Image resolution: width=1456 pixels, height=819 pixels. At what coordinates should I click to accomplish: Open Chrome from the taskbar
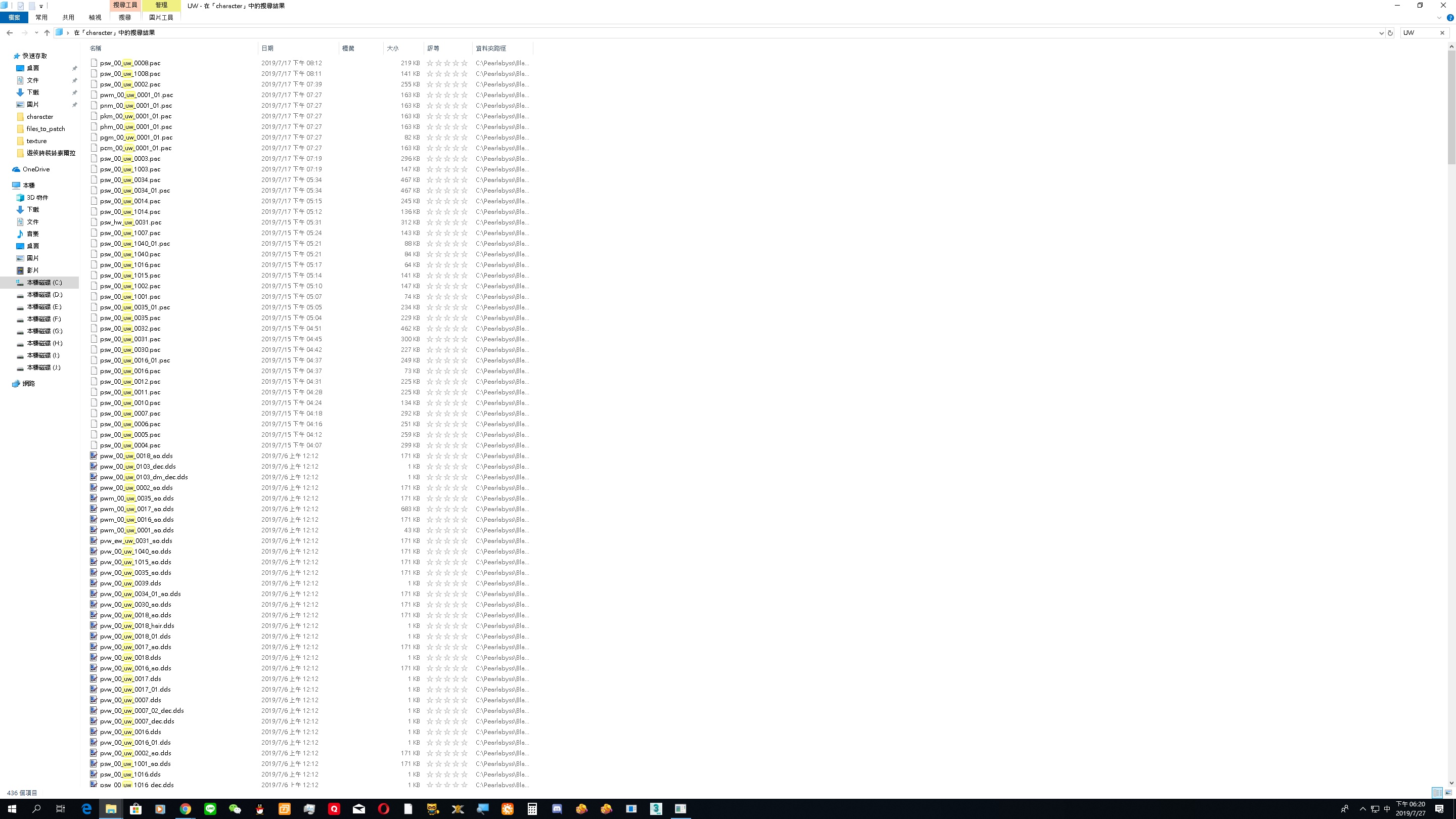tap(186, 809)
